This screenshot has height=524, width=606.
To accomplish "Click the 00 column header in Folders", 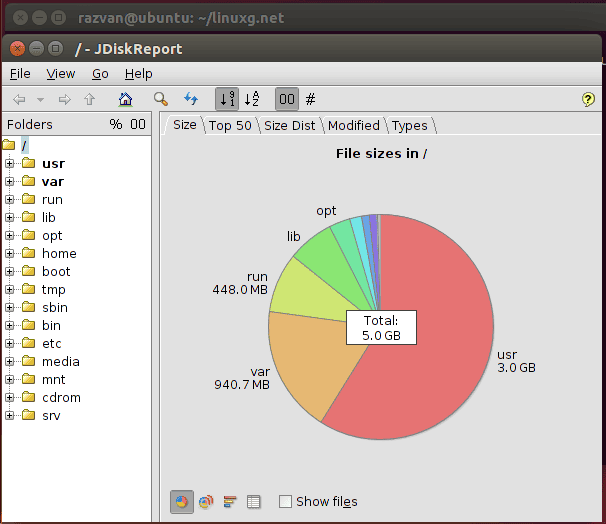I will tap(138, 124).
